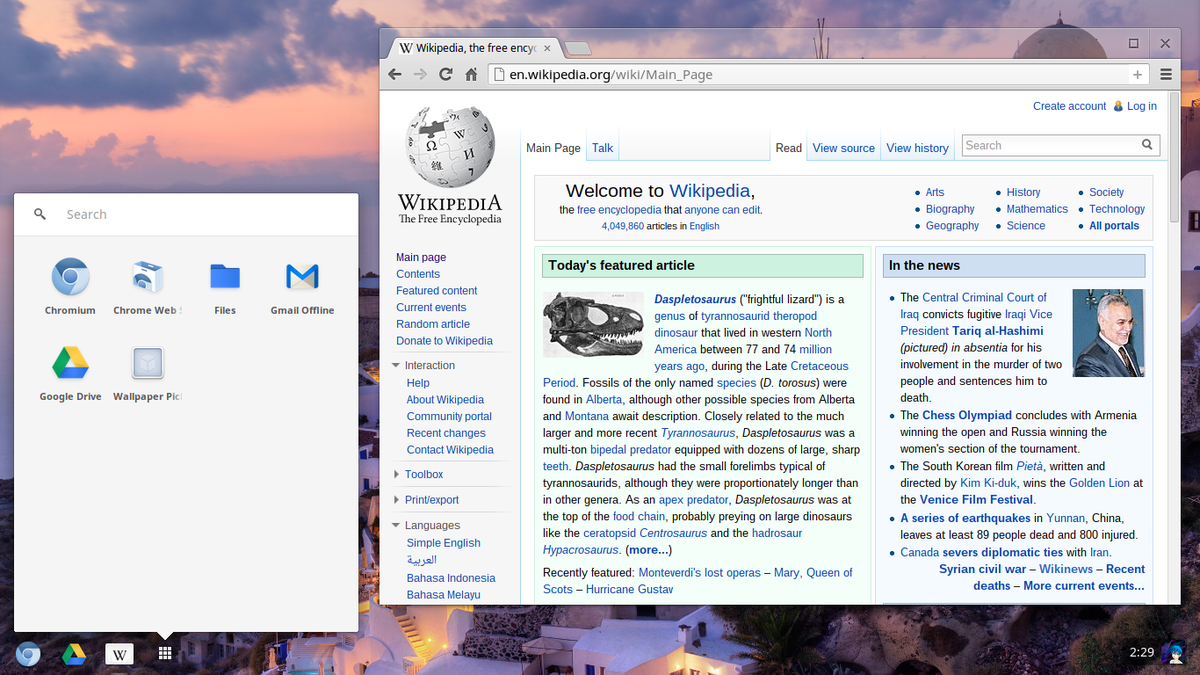Open the Chrome Web Store app
Viewport: 1200px width, 675px height.
tap(147, 275)
